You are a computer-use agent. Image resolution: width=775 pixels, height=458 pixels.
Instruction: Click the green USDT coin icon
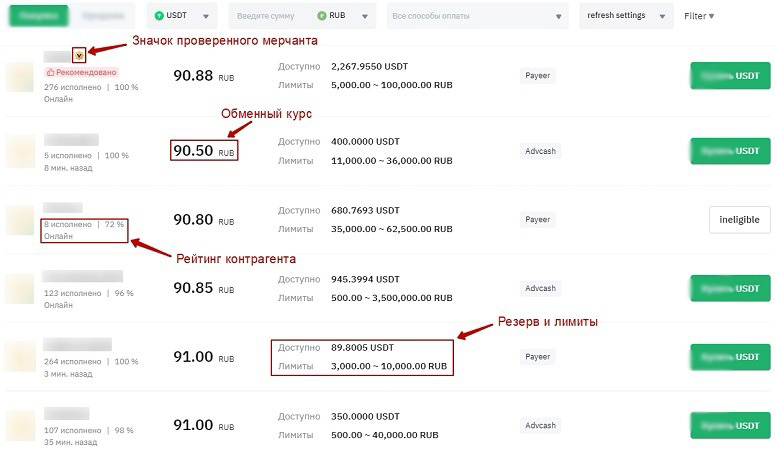(x=158, y=16)
